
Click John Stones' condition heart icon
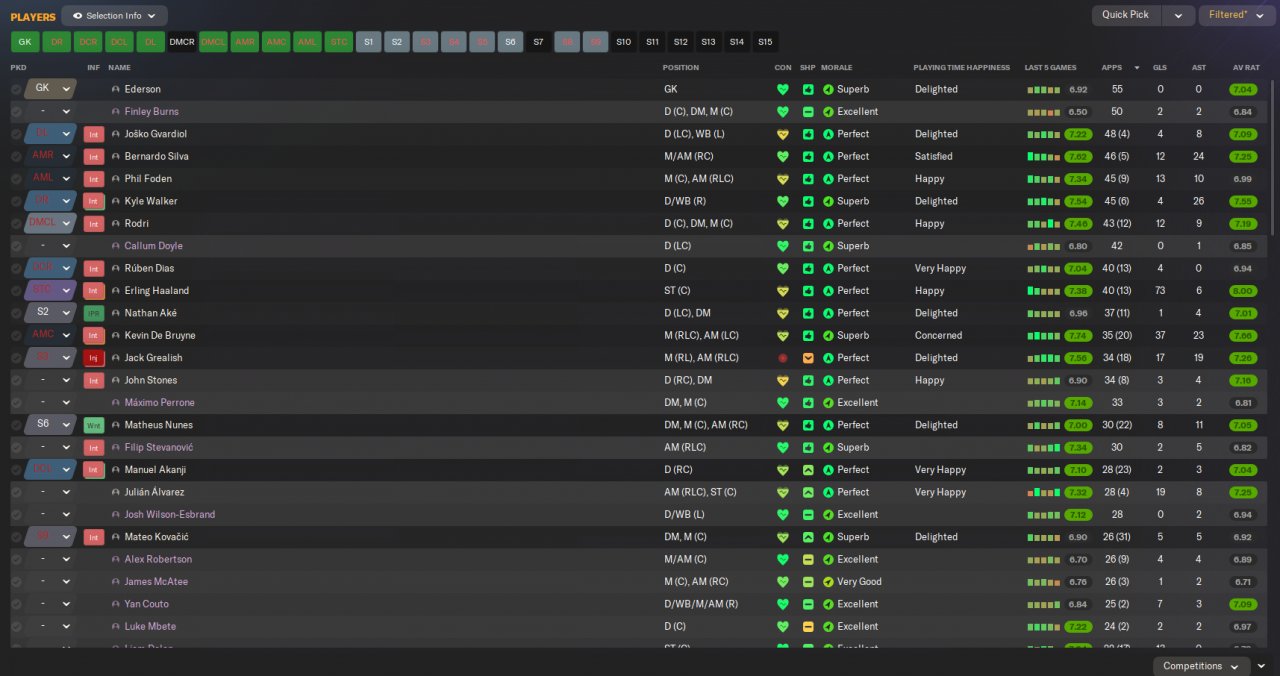pyautogui.click(x=783, y=380)
